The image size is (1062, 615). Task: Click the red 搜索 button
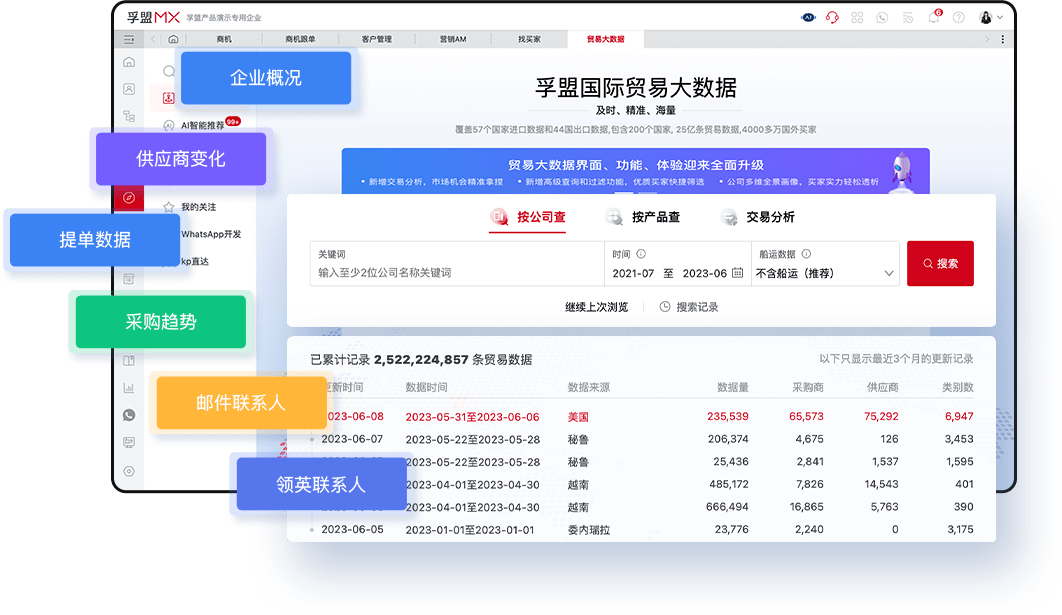939,263
